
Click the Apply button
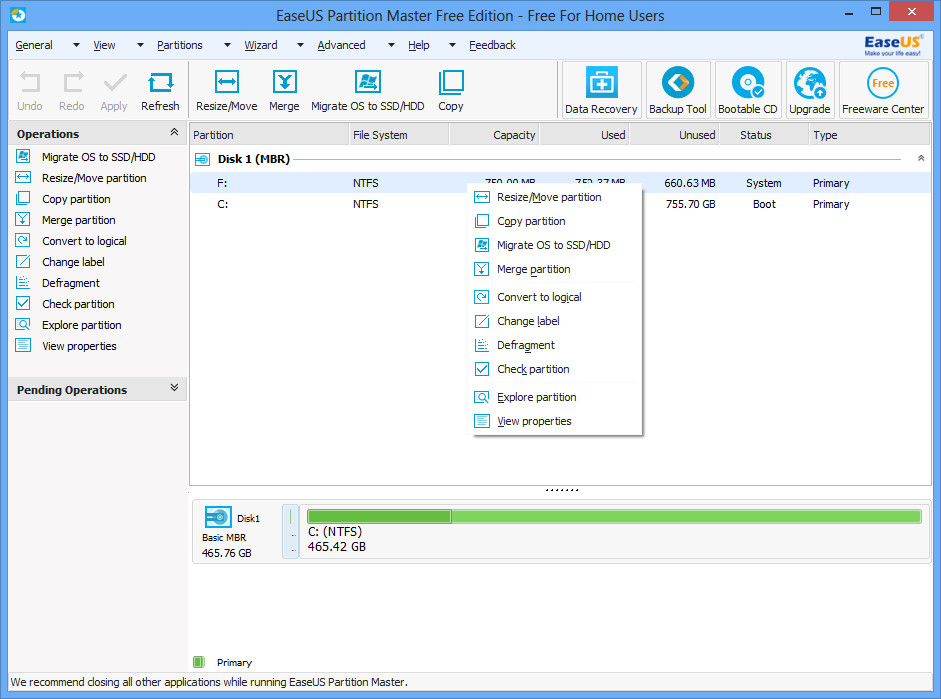coord(113,89)
